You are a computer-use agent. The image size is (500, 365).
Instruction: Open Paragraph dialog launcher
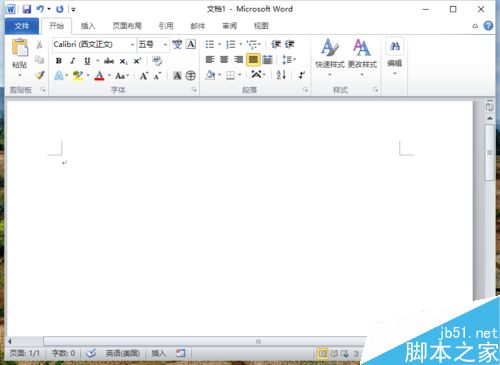coord(305,90)
